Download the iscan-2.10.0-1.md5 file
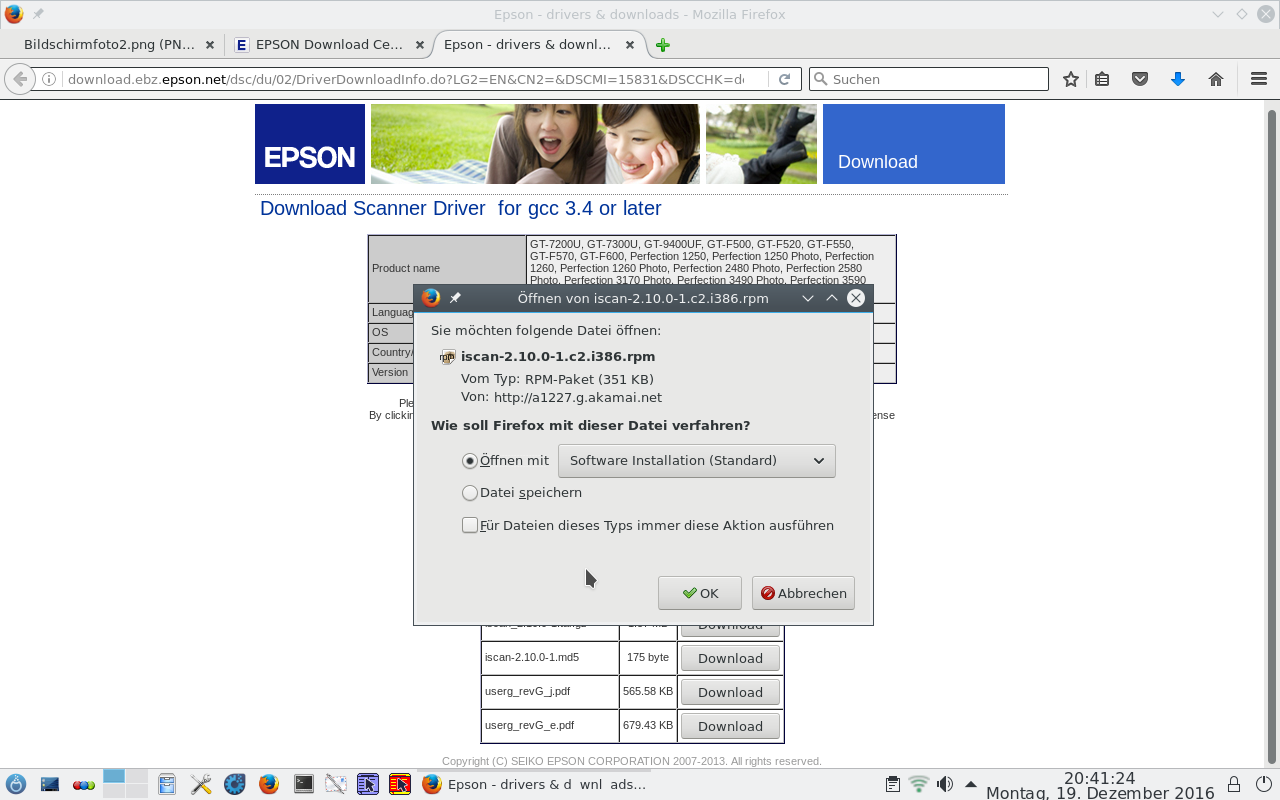The height and width of the screenshot is (800, 1280). click(x=730, y=658)
